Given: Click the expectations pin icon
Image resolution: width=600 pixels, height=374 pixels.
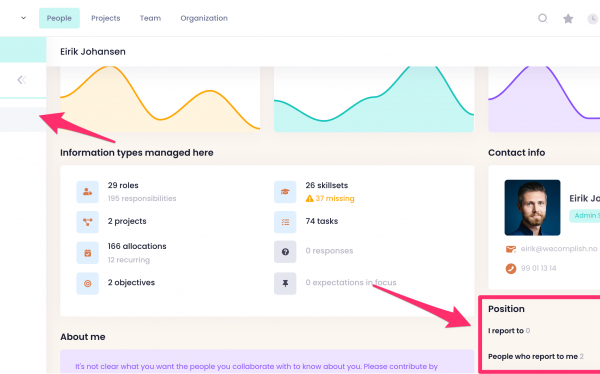Looking at the screenshot, I should [285, 284].
